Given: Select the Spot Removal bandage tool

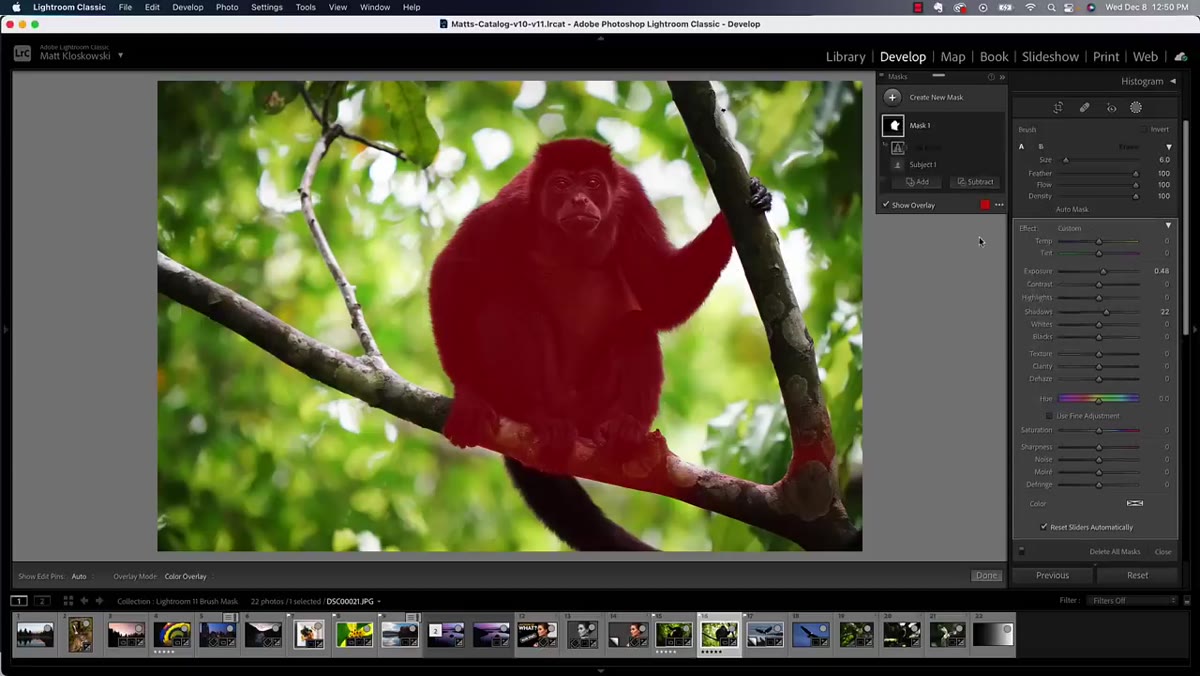Looking at the screenshot, I should pyautogui.click(x=1084, y=107).
